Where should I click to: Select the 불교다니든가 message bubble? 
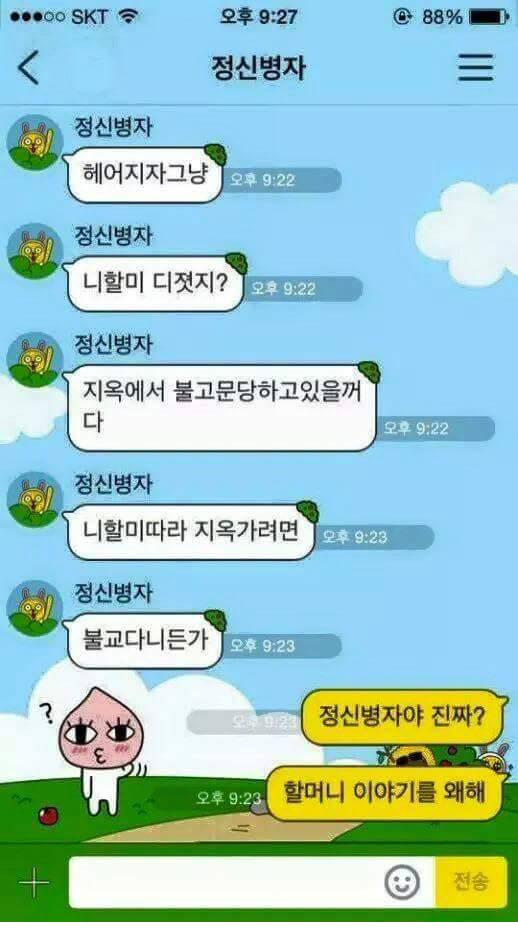click(x=144, y=640)
